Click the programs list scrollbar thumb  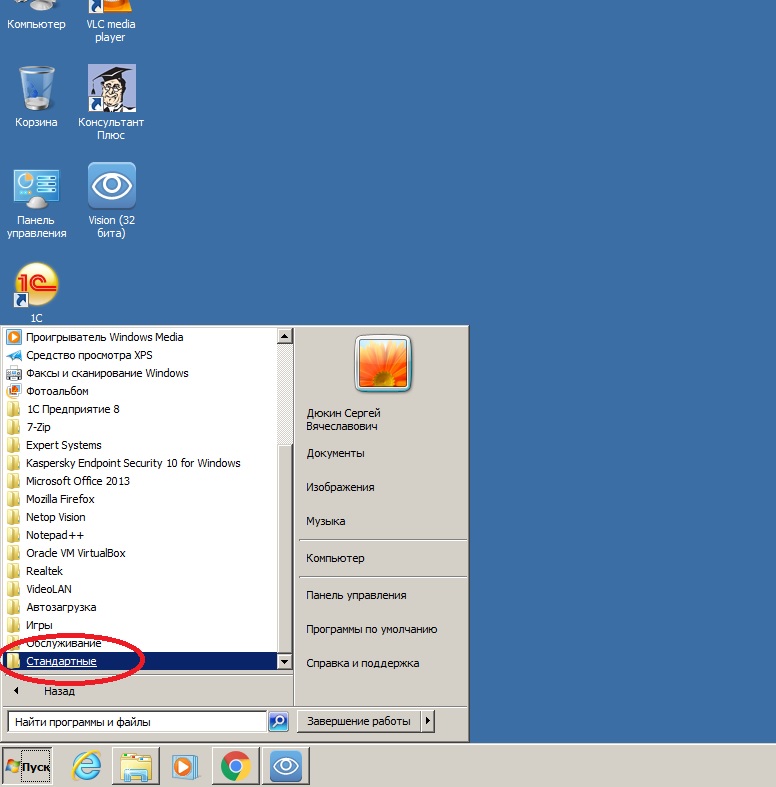point(285,550)
